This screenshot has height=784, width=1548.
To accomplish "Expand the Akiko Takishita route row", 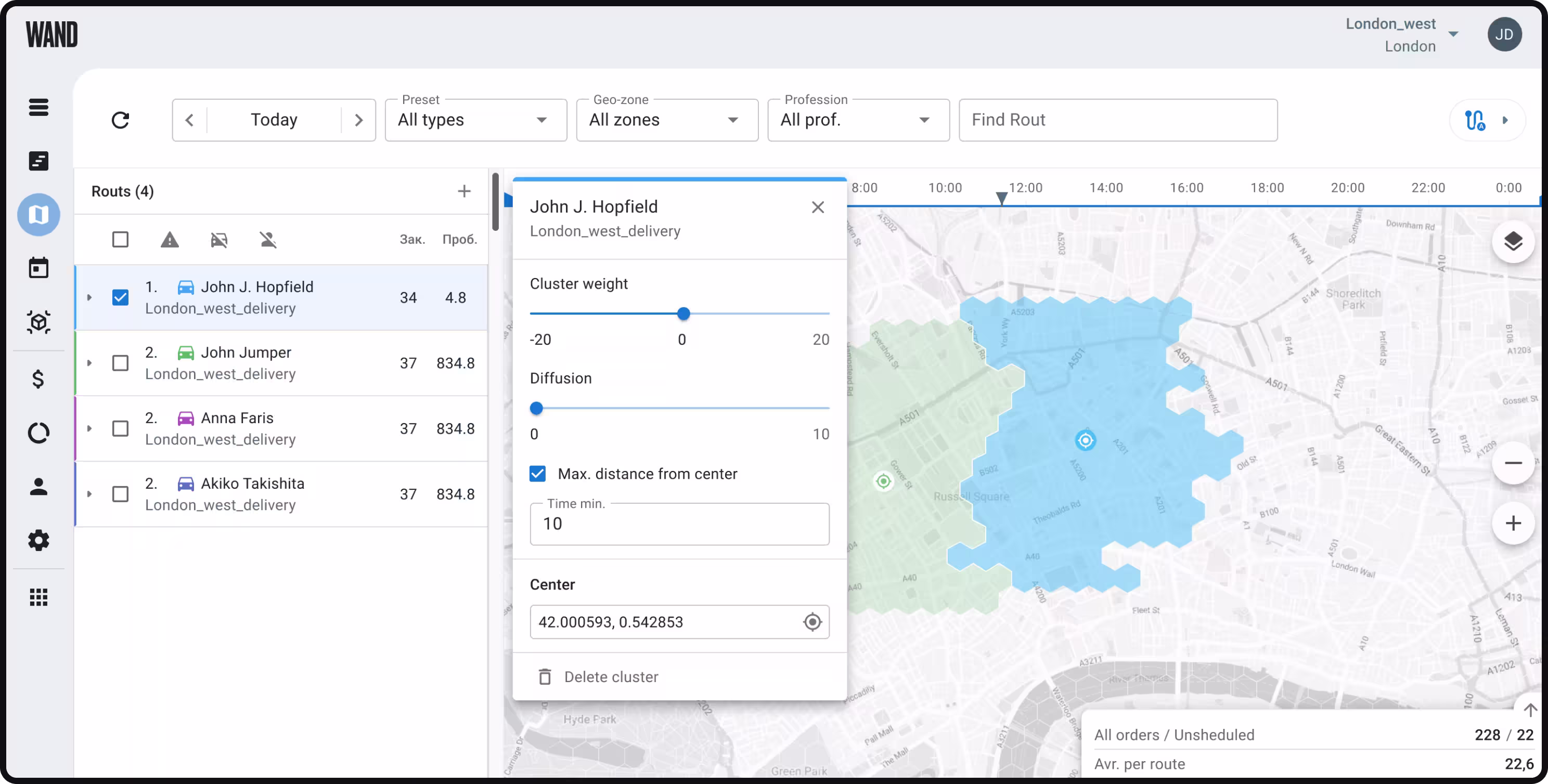I will coord(89,494).
